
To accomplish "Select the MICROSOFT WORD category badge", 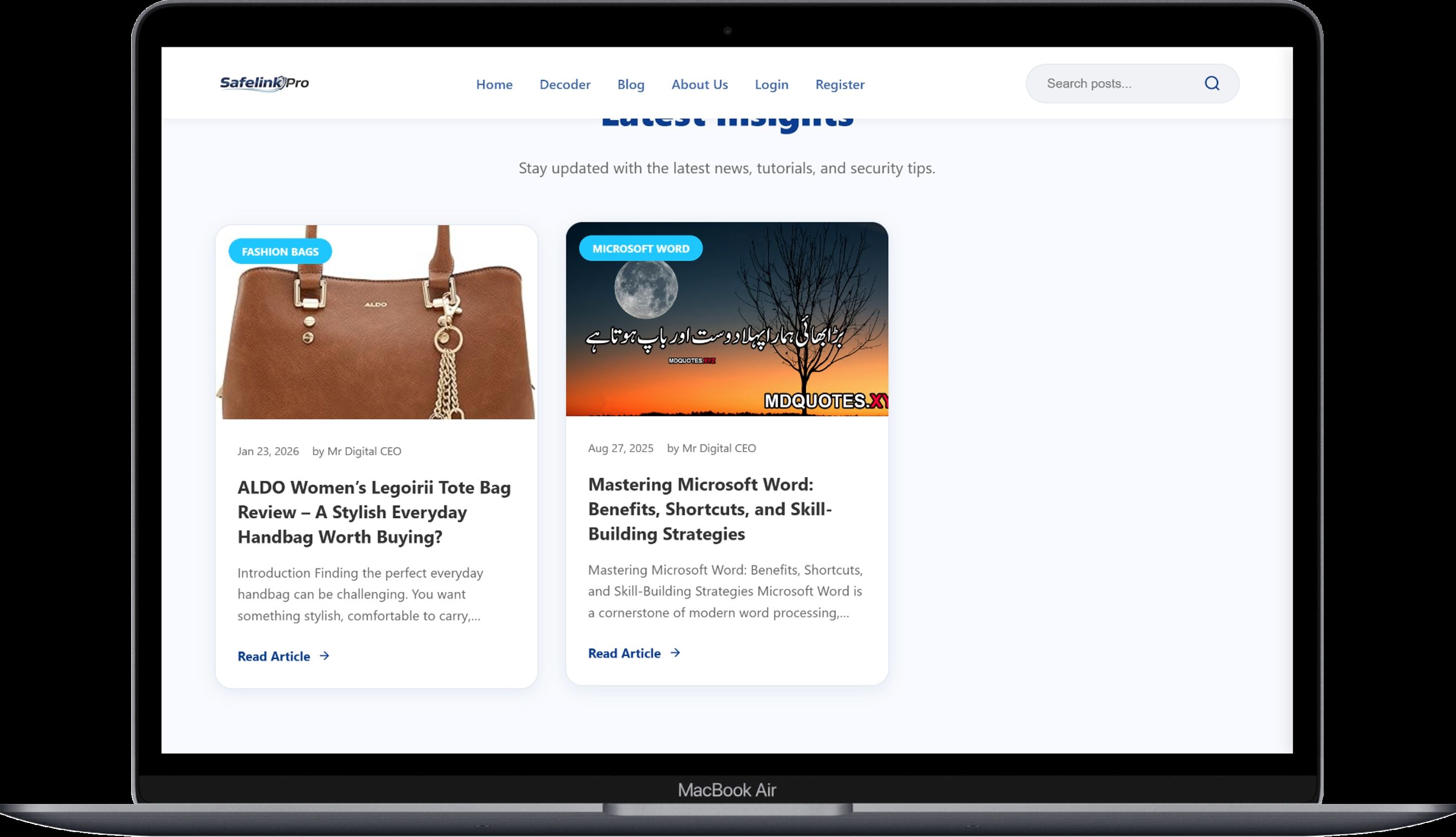I will point(640,249).
